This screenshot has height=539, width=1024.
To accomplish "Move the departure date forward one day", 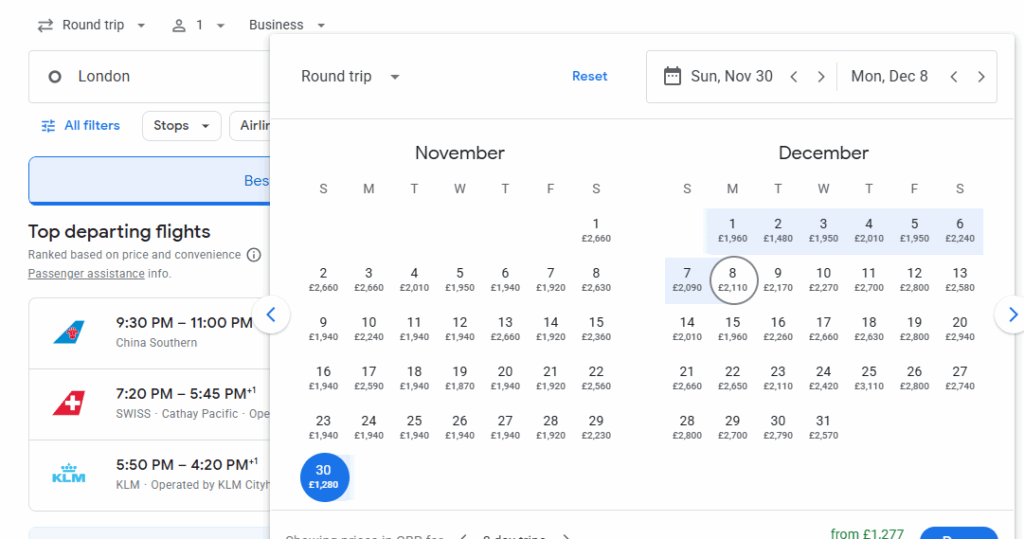I will coord(821,77).
